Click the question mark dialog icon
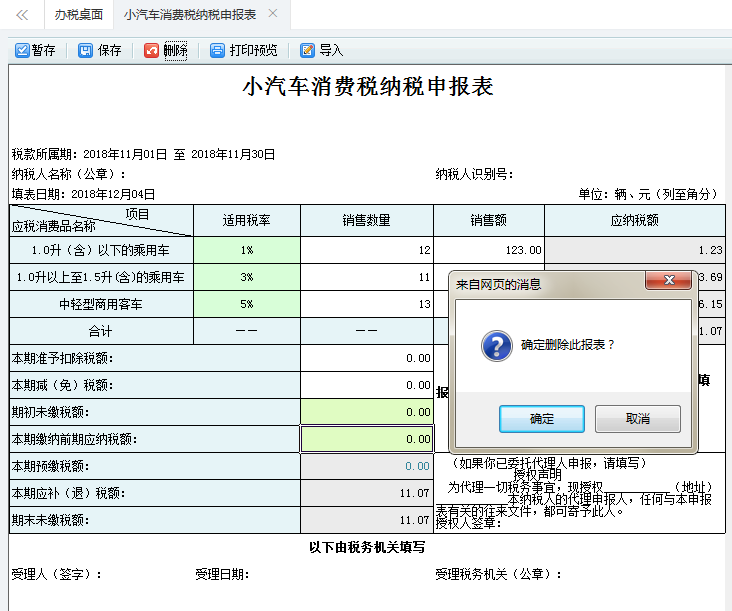This screenshot has height=611, width=732. tap(497, 346)
